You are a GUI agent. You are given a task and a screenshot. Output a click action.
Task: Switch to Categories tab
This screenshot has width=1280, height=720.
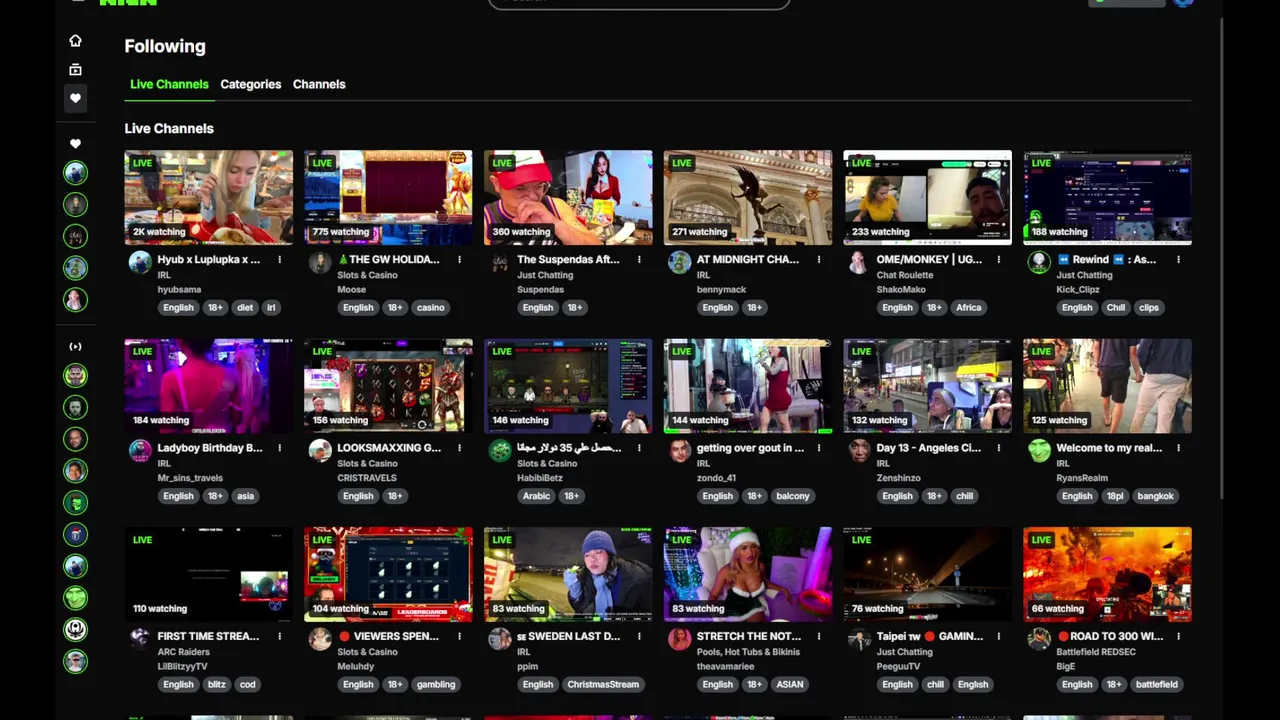(251, 84)
